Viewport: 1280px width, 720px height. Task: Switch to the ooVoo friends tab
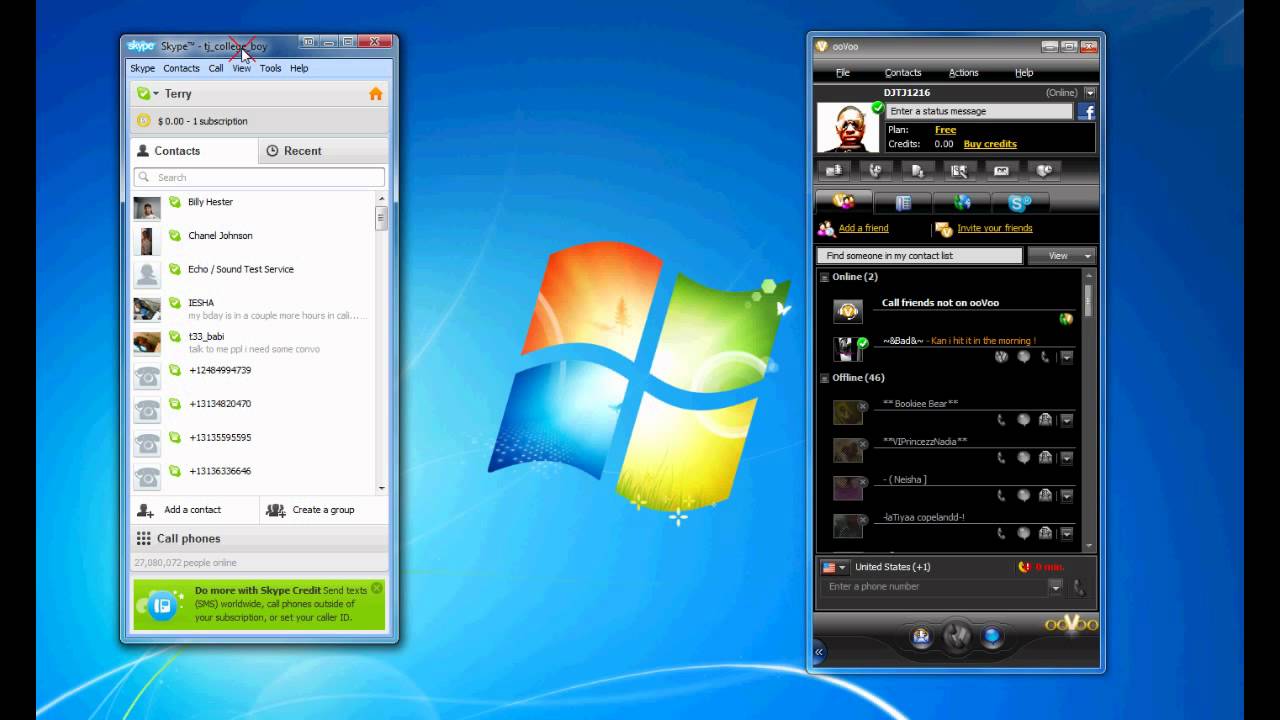coord(843,202)
